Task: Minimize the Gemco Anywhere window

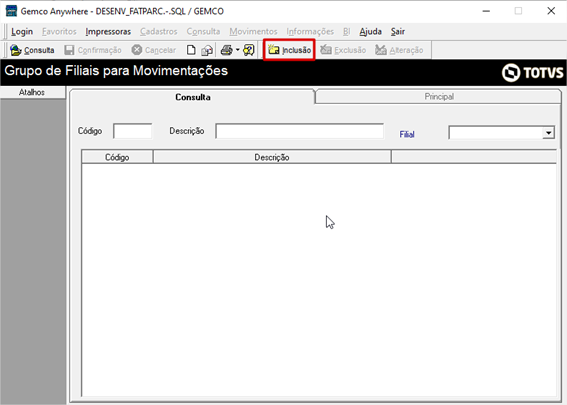Action: pyautogui.click(x=486, y=11)
